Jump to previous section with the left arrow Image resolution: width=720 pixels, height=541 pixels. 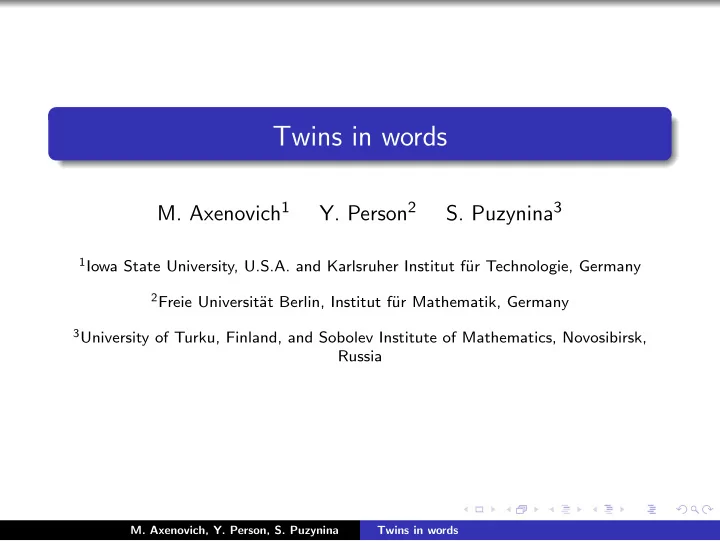click(x=595, y=509)
